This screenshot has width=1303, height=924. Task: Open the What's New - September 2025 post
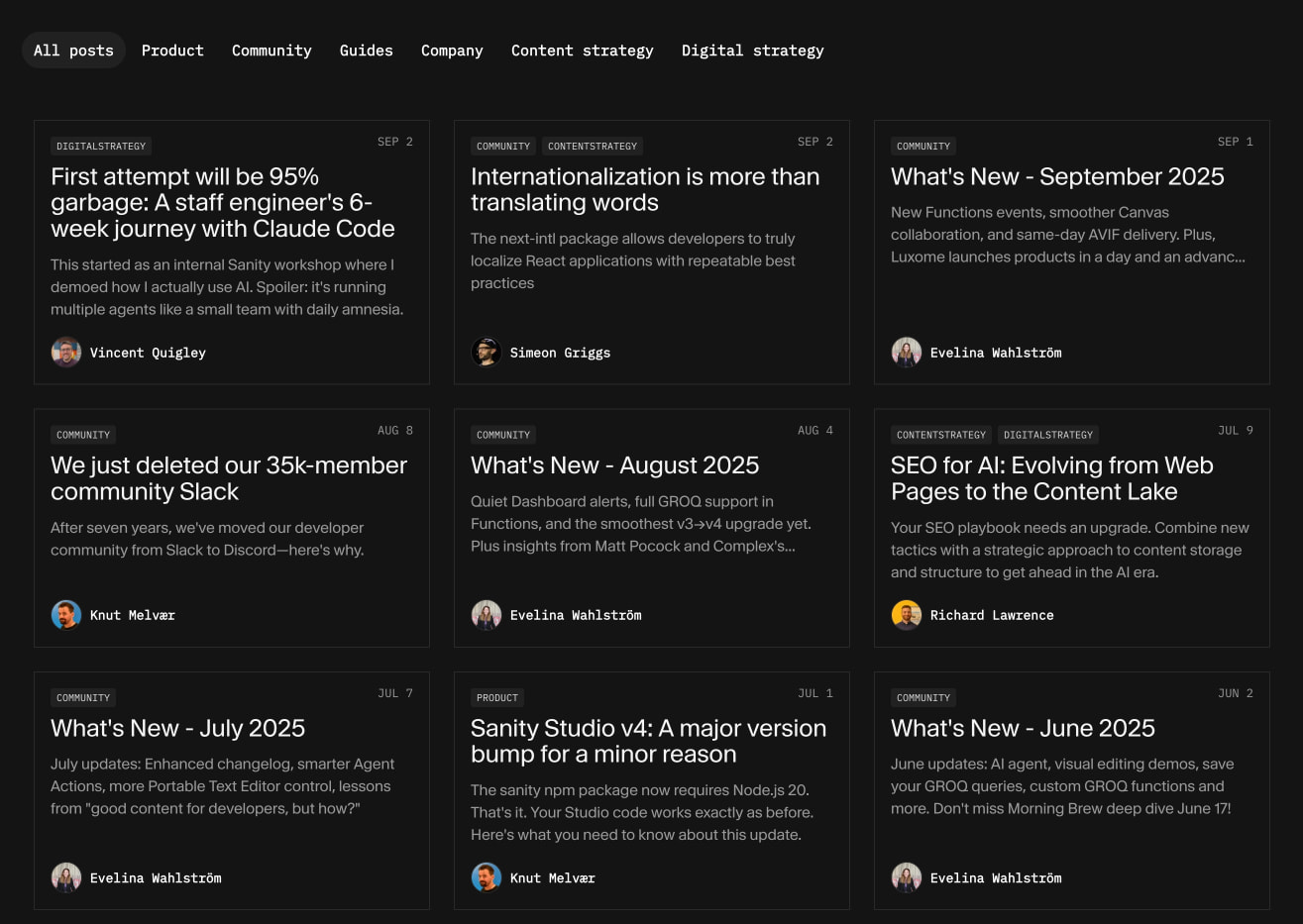[x=1057, y=177]
